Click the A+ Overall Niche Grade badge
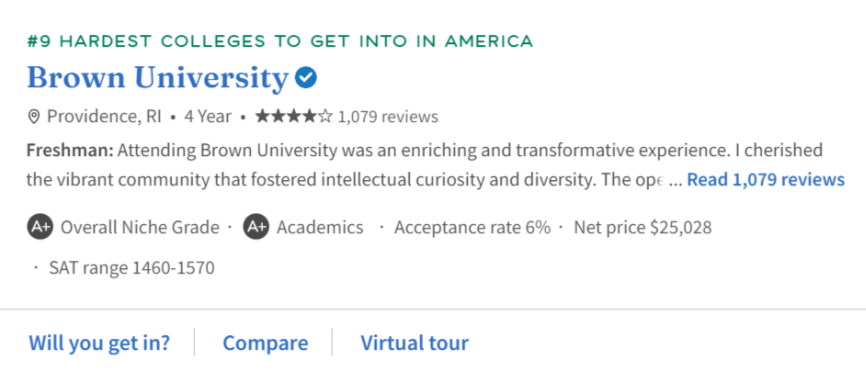 [x=40, y=227]
